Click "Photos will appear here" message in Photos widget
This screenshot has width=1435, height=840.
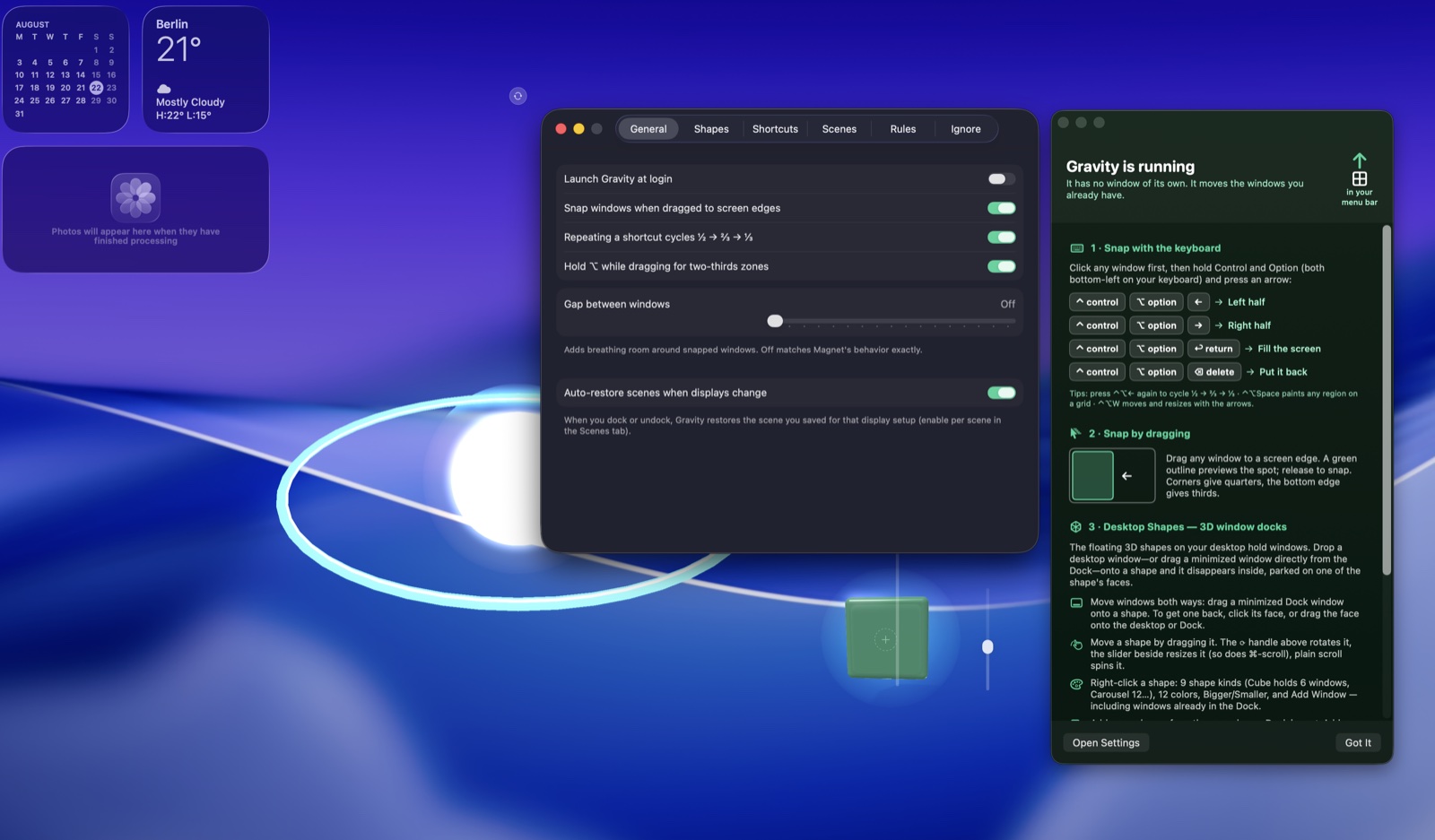(x=135, y=236)
